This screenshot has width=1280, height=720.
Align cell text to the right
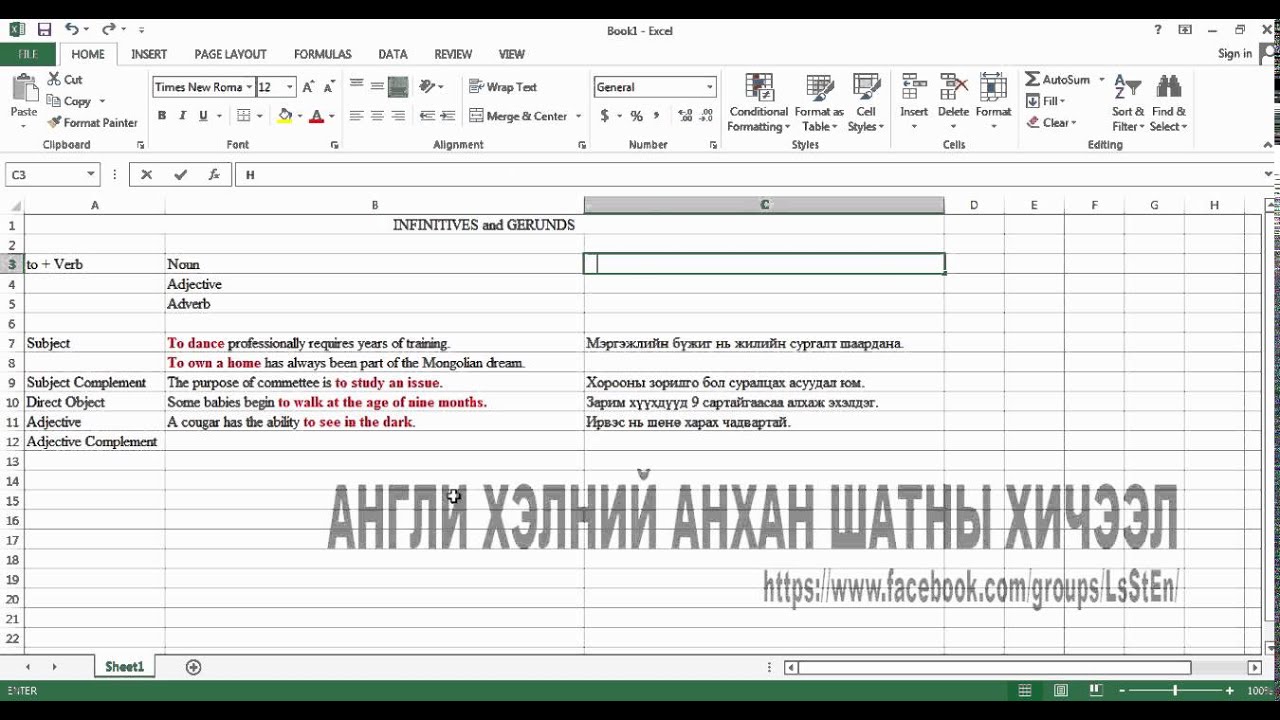click(x=398, y=116)
